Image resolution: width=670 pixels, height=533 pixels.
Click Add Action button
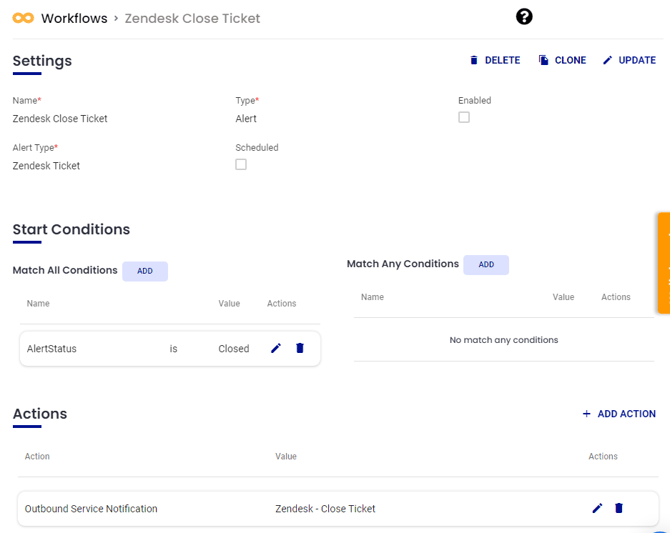pyautogui.click(x=619, y=414)
